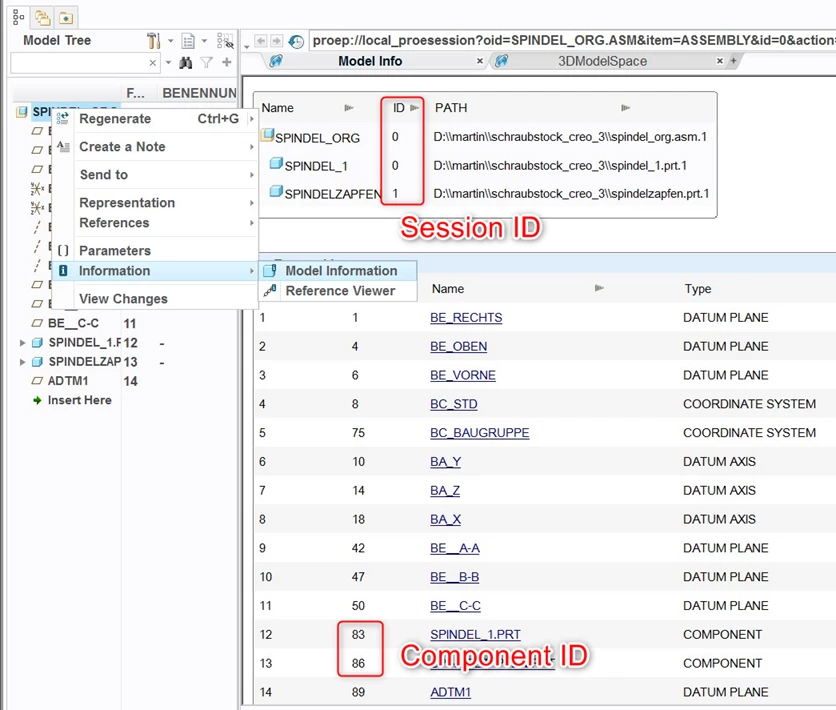The width and height of the screenshot is (836, 710).
Task: Select Information menu entry
Action: pos(155,271)
